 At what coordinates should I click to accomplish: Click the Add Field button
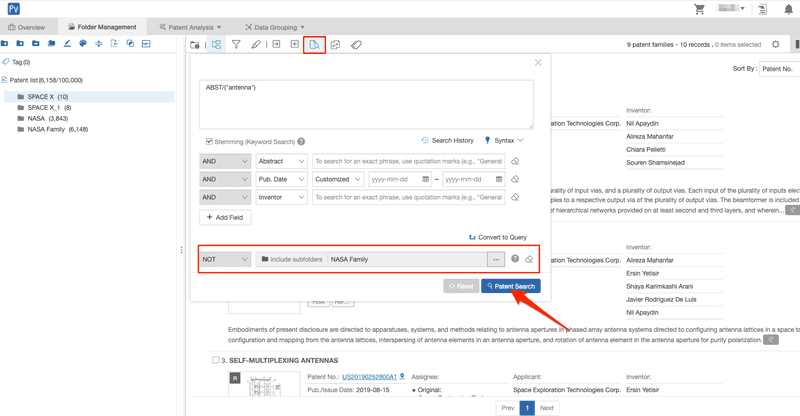(x=225, y=217)
